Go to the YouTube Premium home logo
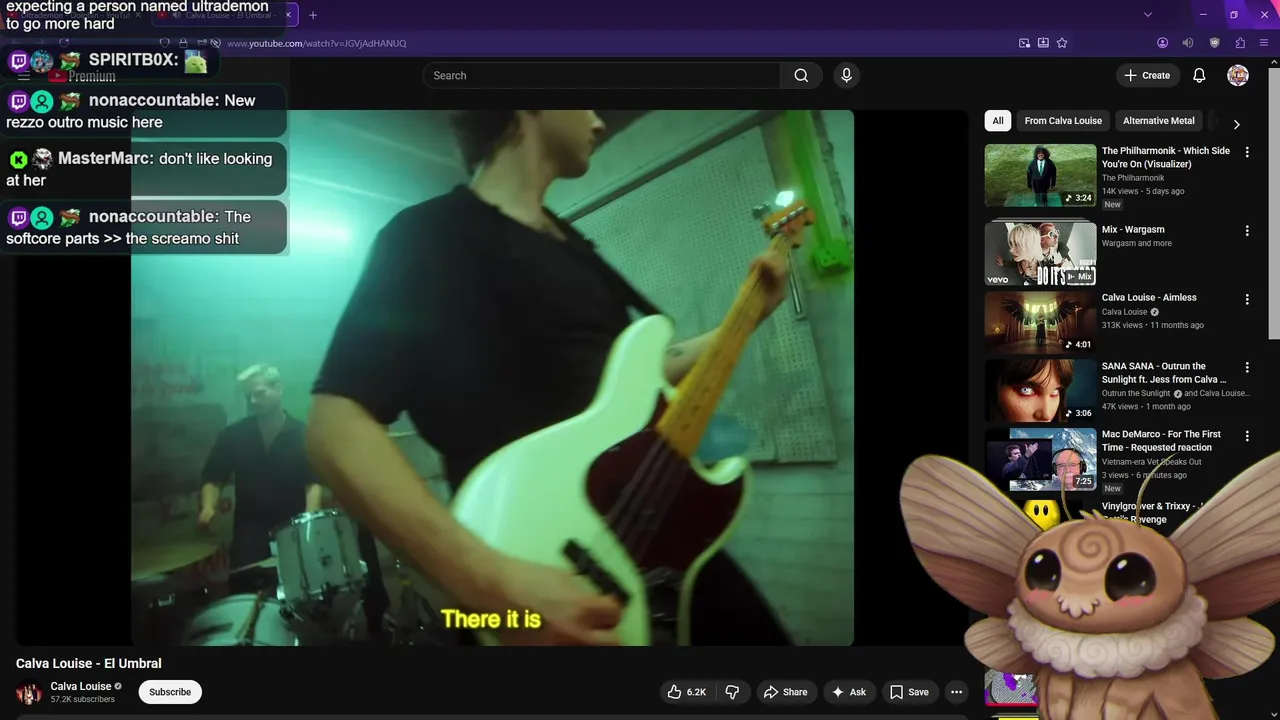 (x=82, y=76)
